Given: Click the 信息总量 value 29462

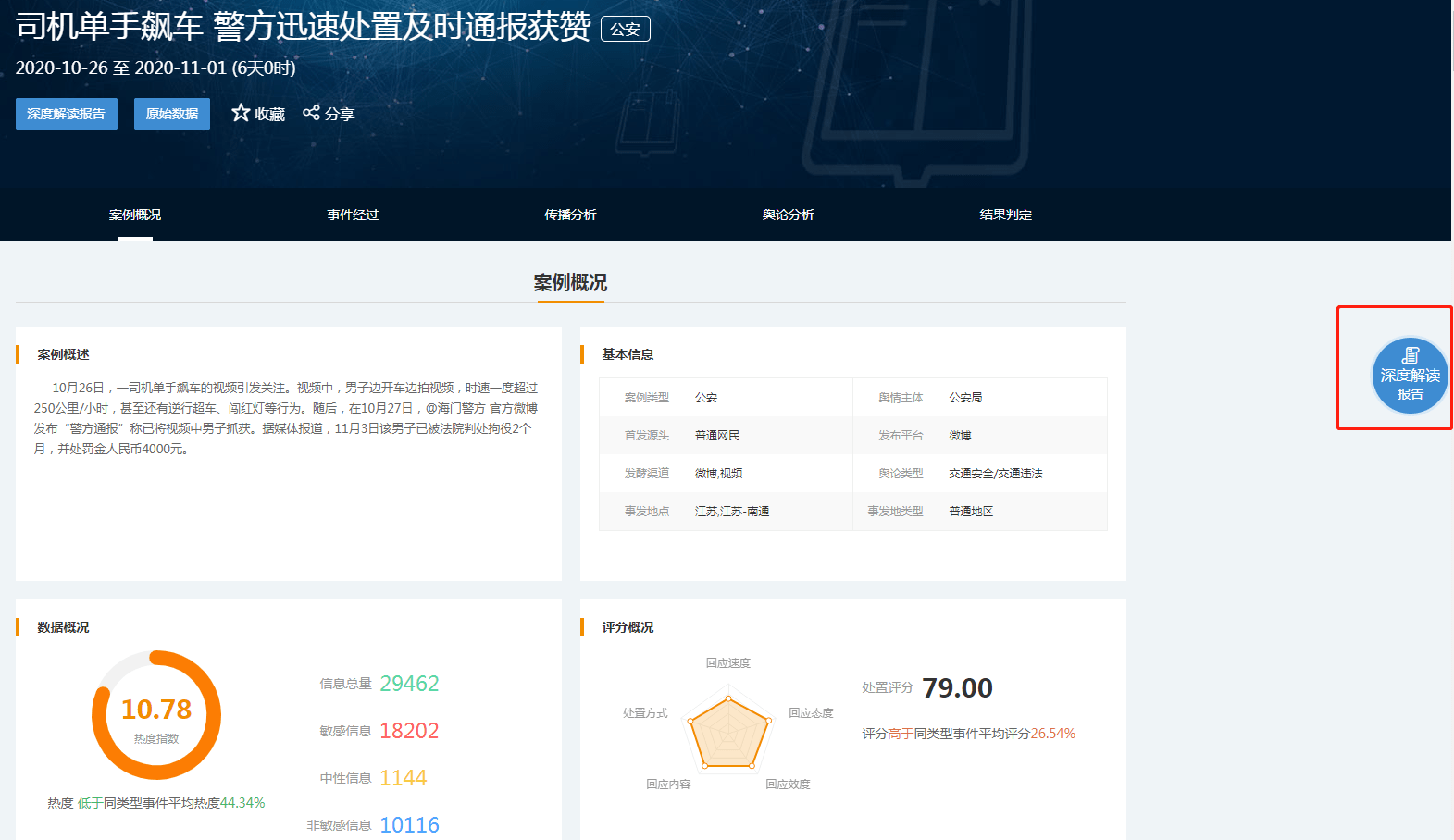Looking at the screenshot, I should point(409,684).
